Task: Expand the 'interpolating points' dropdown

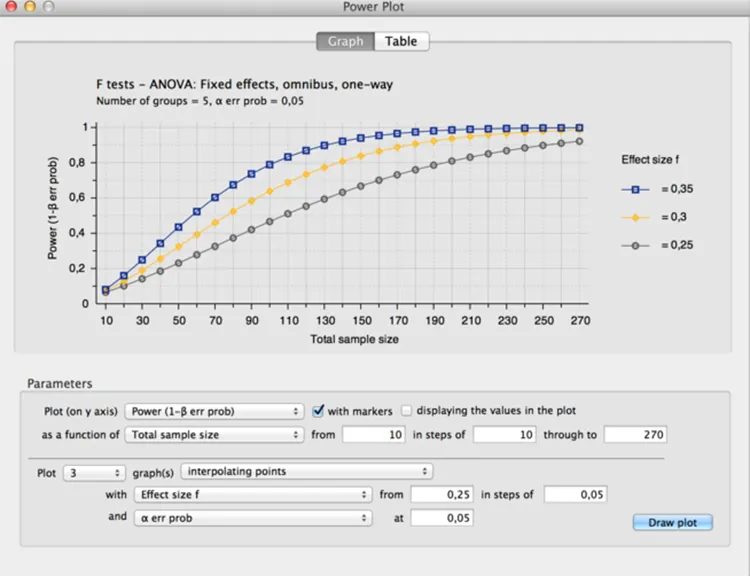Action: [307, 471]
